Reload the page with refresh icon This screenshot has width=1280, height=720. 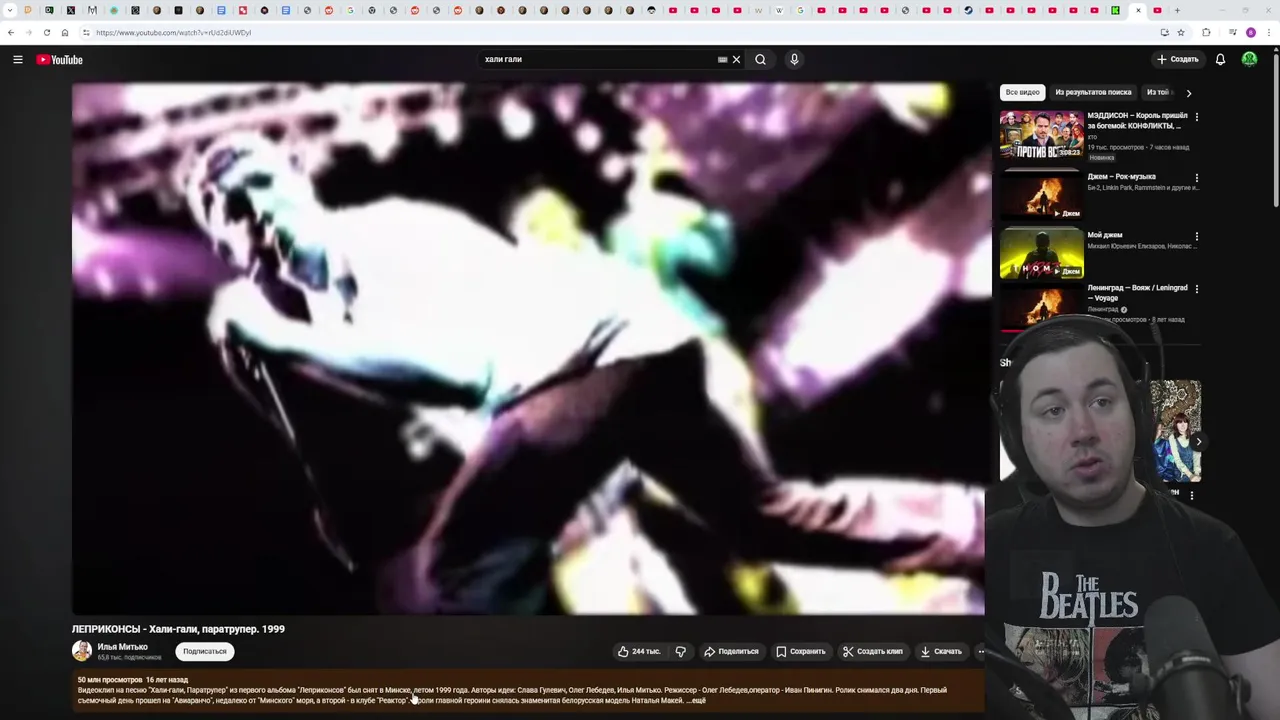click(47, 32)
